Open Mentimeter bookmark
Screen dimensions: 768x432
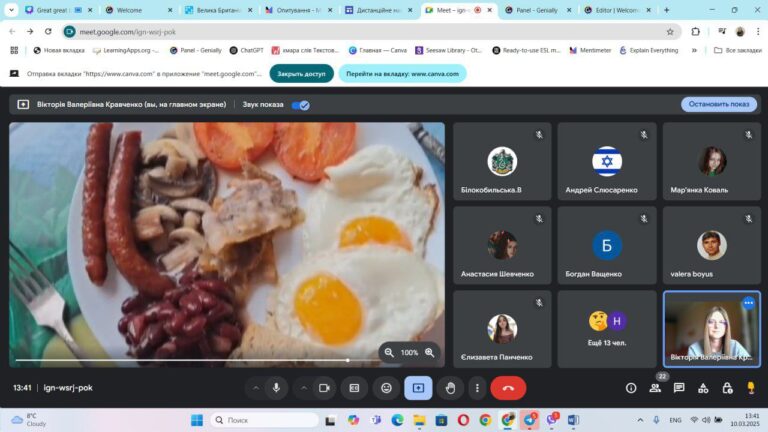(590, 50)
